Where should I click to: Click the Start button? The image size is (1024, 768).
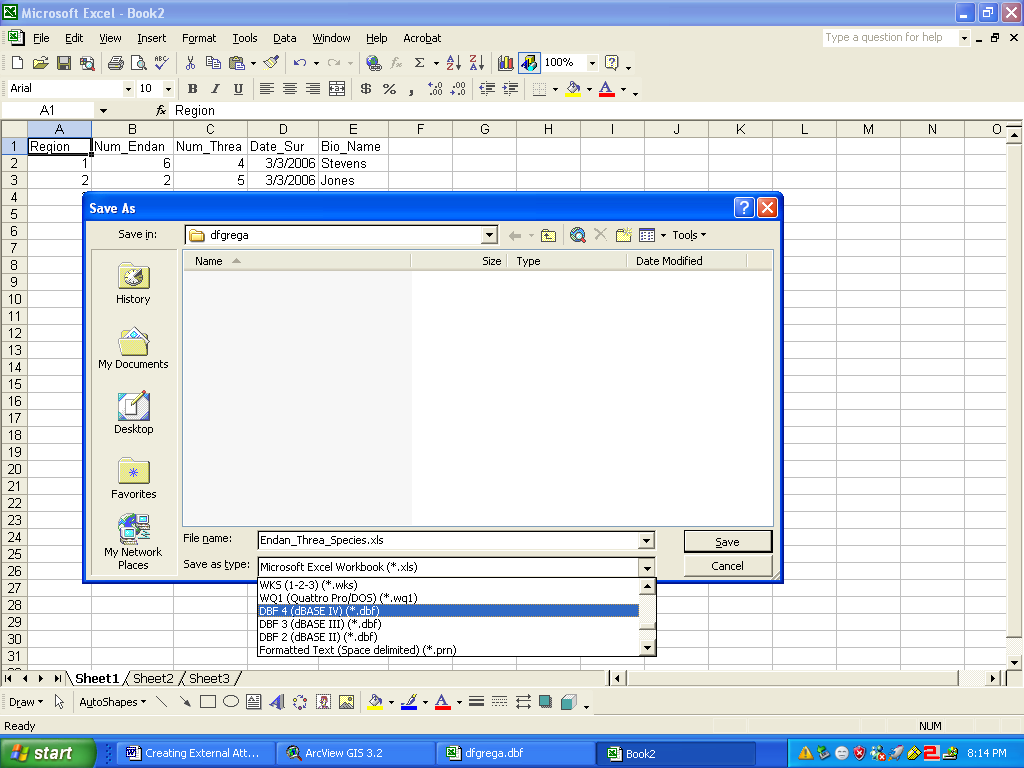coord(47,753)
